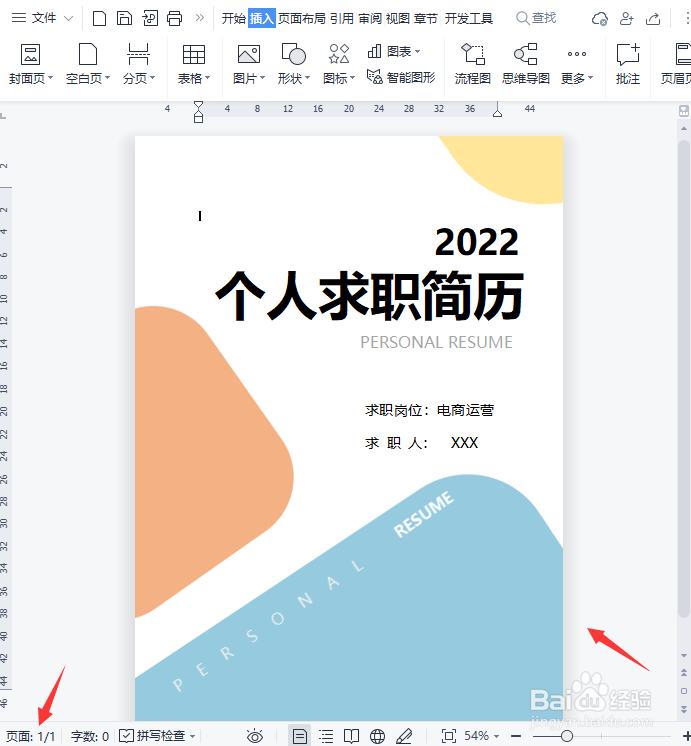Viewport: 691px width, 746px height.
Task: Click the right indent ruler marker
Action: click(497, 111)
